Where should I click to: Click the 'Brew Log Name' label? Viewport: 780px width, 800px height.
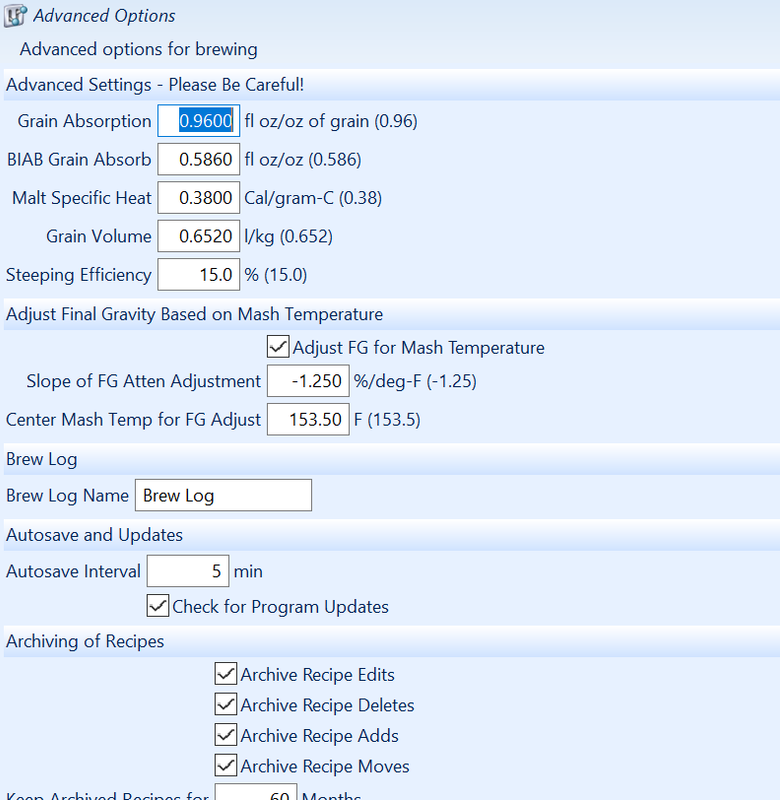point(67,495)
